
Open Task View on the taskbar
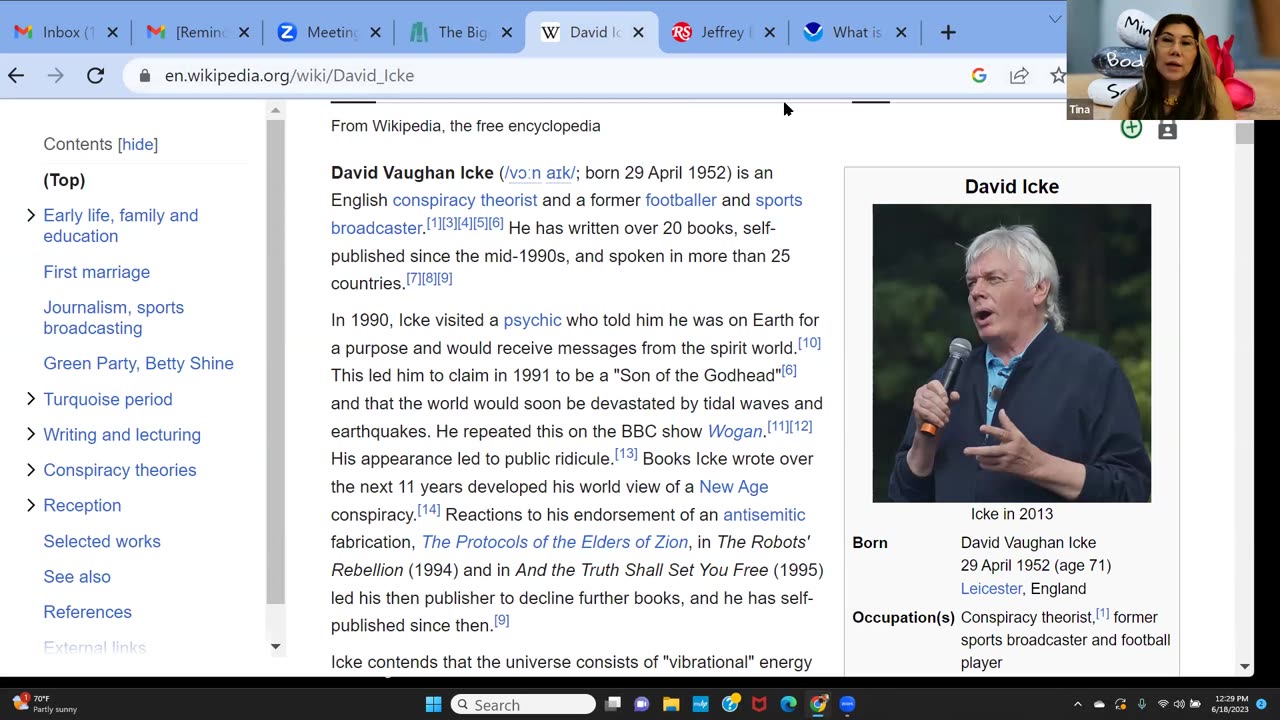(613, 704)
